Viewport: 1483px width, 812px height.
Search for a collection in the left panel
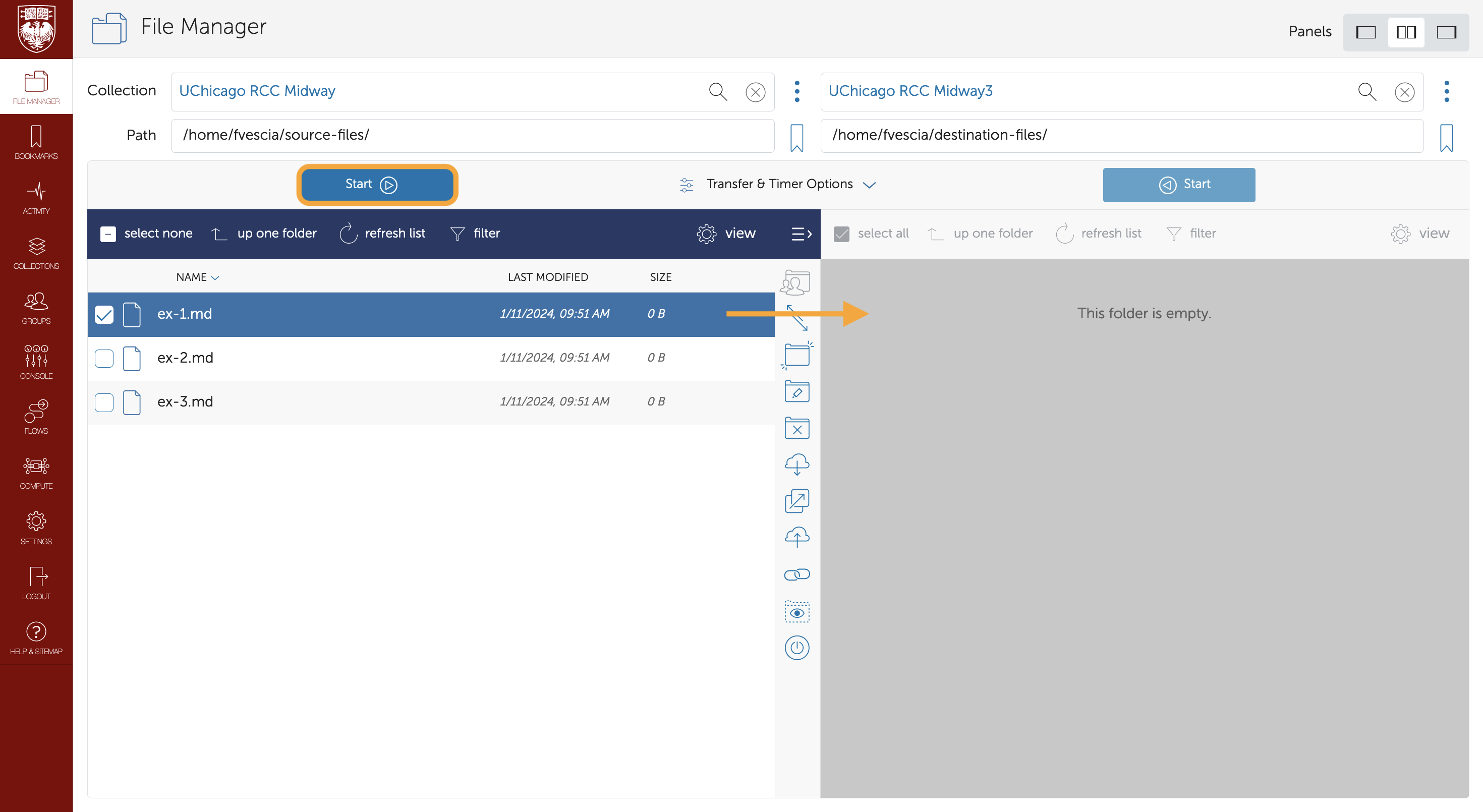[x=717, y=91]
